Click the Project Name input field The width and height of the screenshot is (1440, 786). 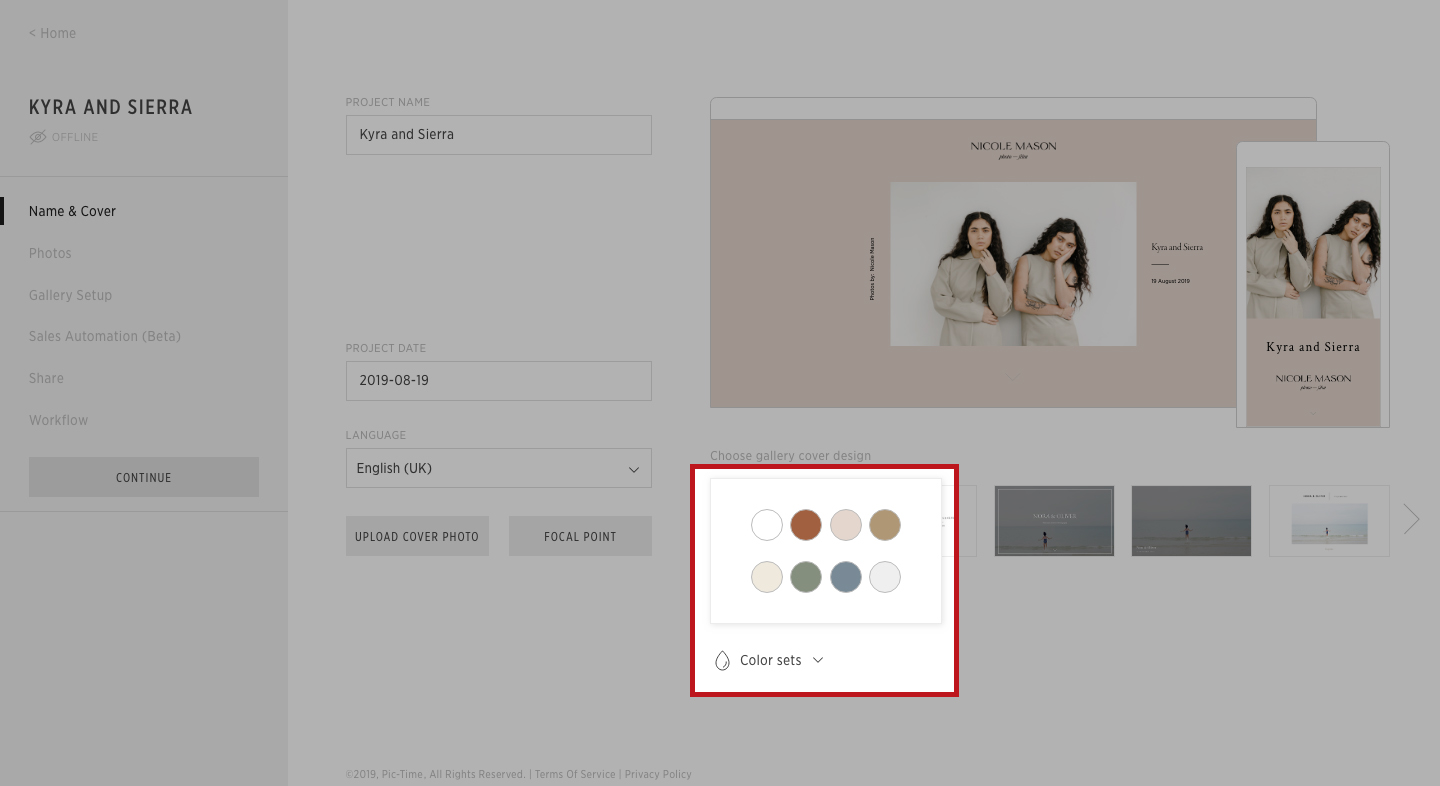click(x=499, y=134)
